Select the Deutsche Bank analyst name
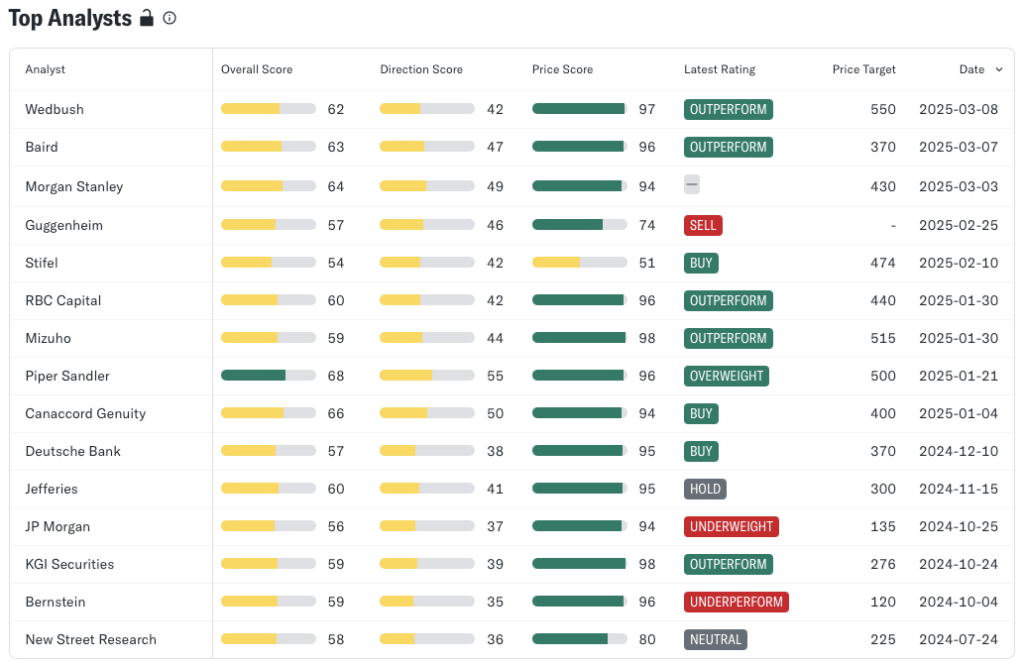 (72, 451)
